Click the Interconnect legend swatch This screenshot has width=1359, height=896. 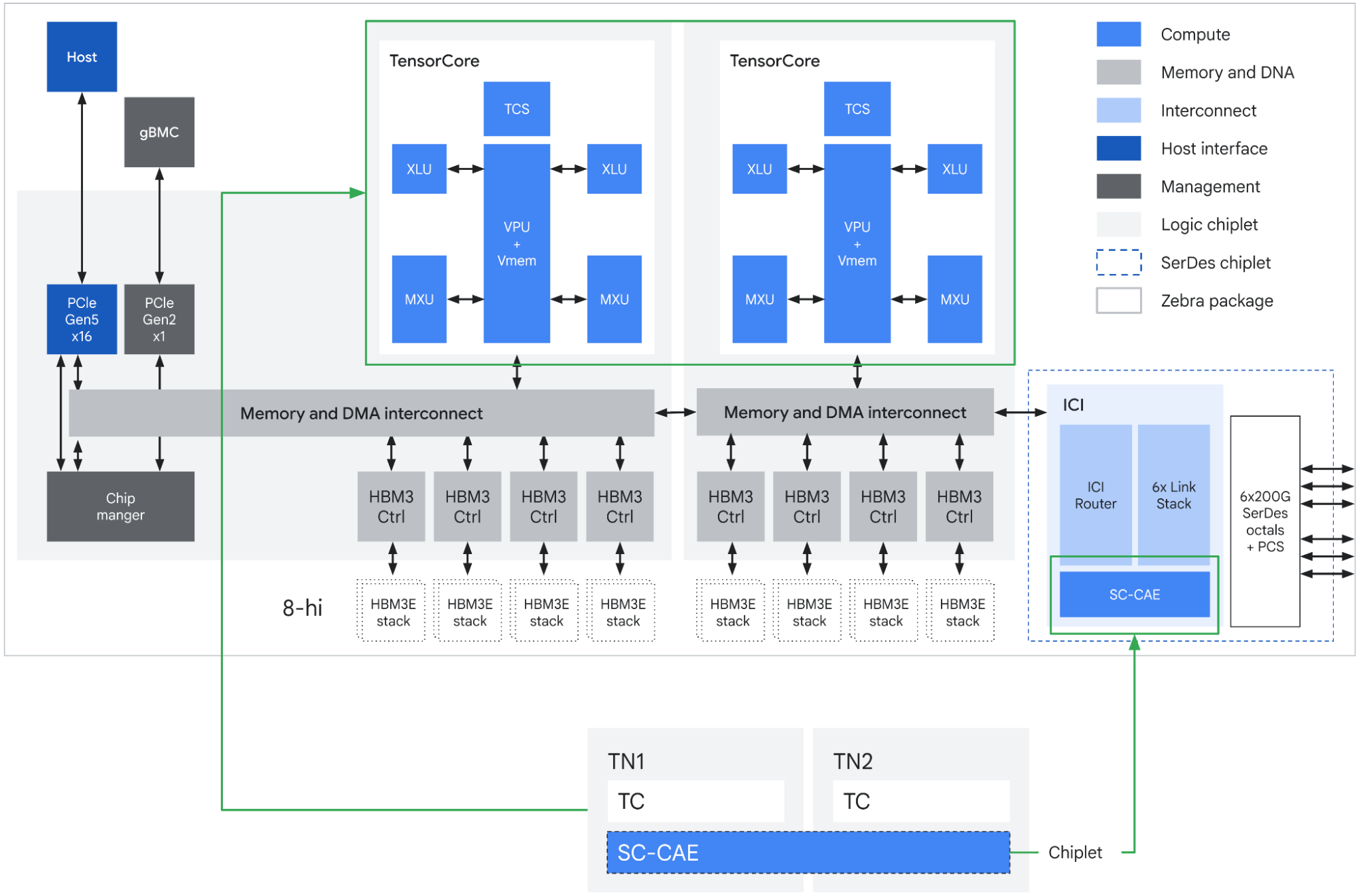tap(1118, 110)
